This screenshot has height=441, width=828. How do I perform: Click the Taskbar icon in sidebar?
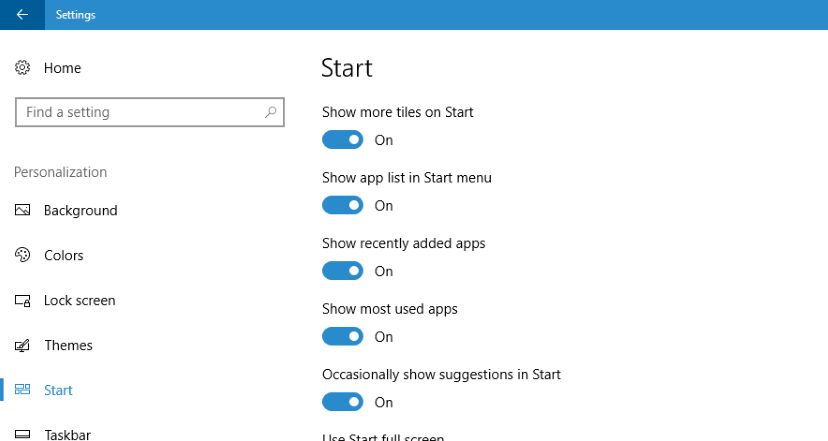click(22, 435)
